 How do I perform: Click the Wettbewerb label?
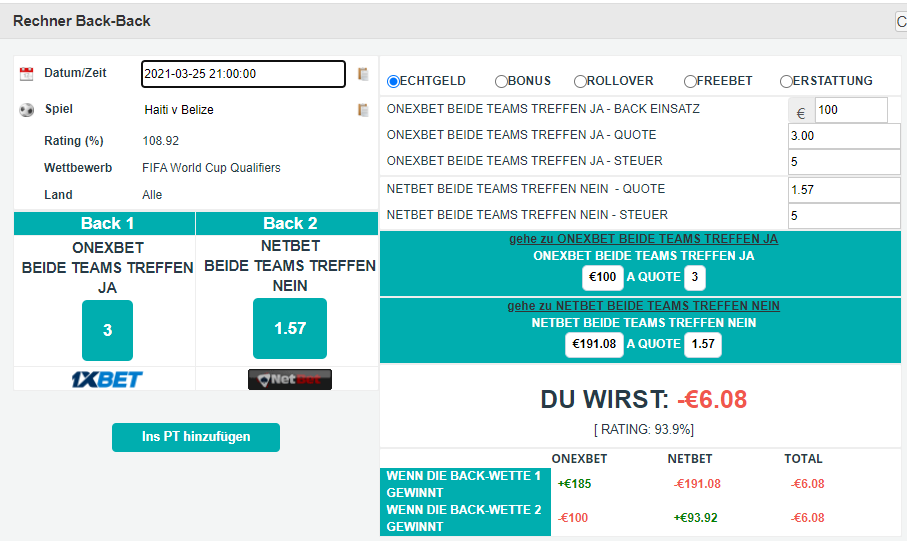[x=78, y=168]
